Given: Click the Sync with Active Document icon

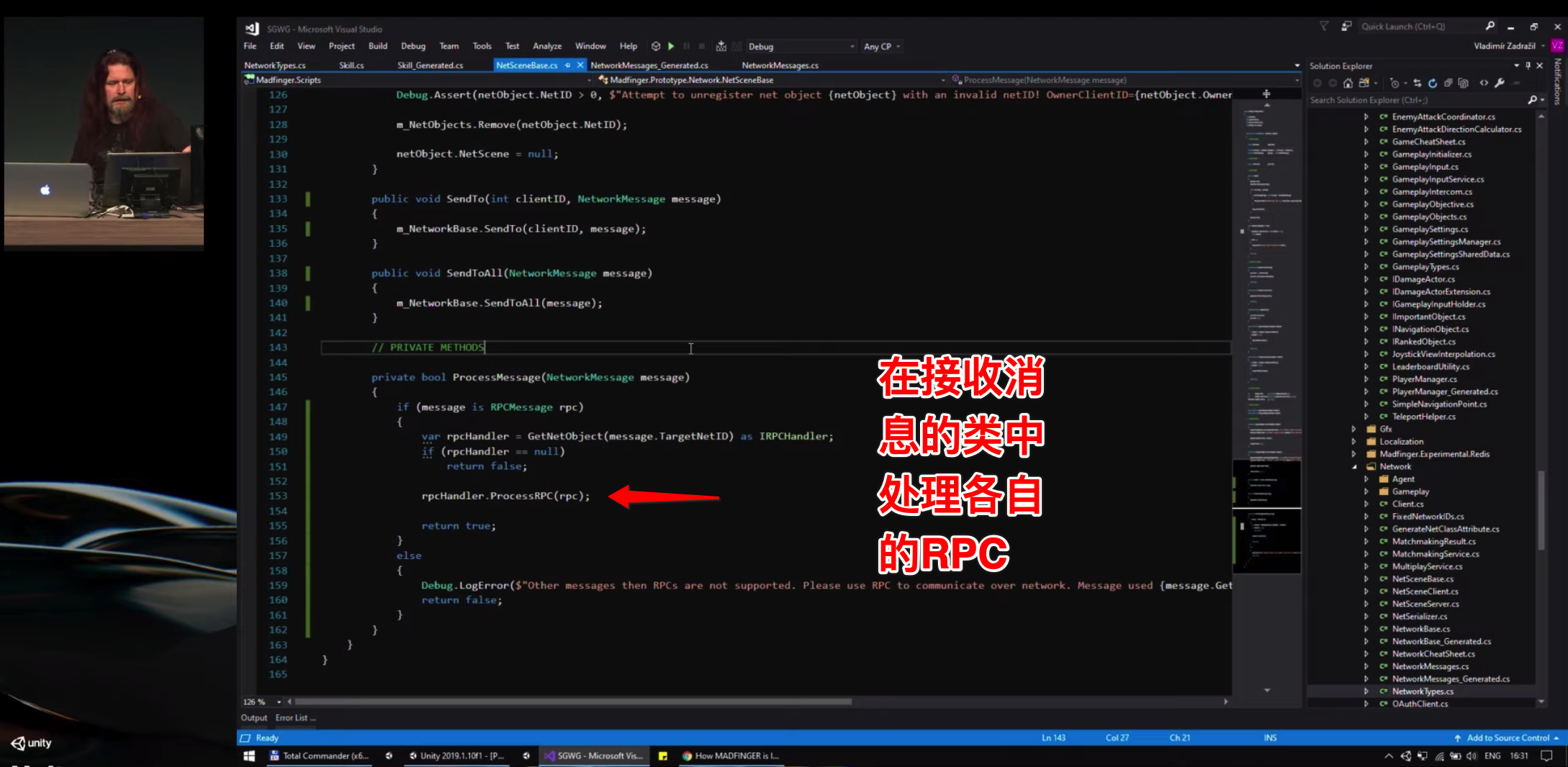Looking at the screenshot, I should point(1418,83).
